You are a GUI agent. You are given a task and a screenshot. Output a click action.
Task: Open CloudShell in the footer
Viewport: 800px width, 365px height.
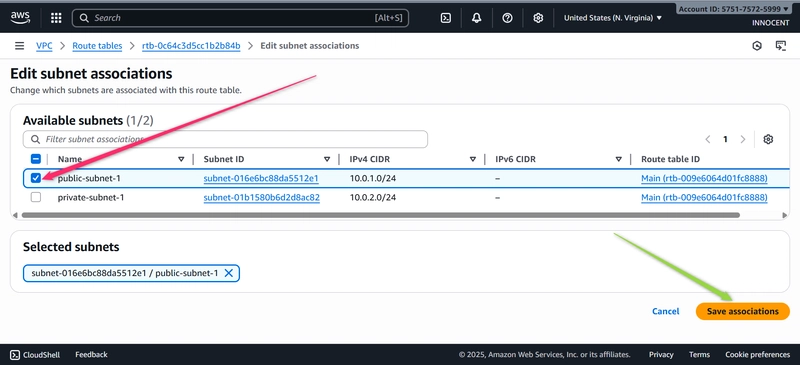click(x=35, y=354)
